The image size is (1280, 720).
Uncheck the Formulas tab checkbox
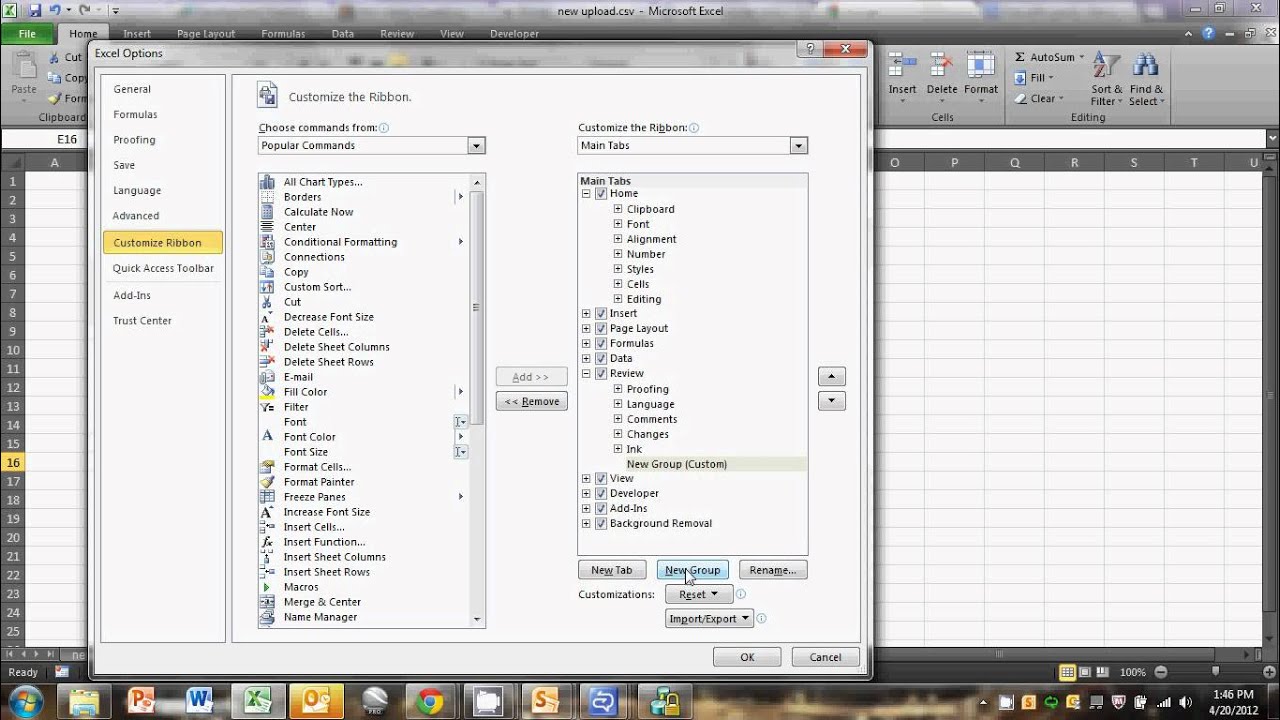pos(601,344)
